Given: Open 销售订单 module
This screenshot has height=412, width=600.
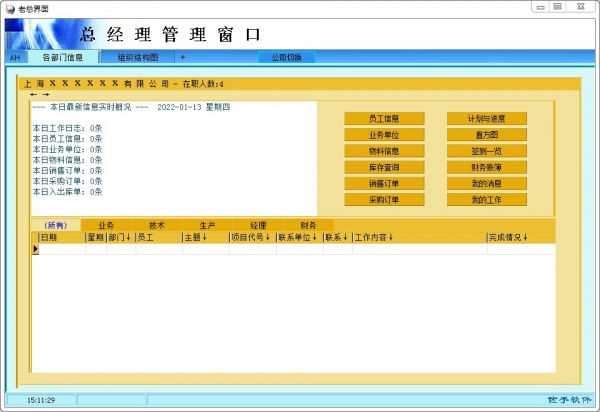Looking at the screenshot, I should pyautogui.click(x=384, y=184).
